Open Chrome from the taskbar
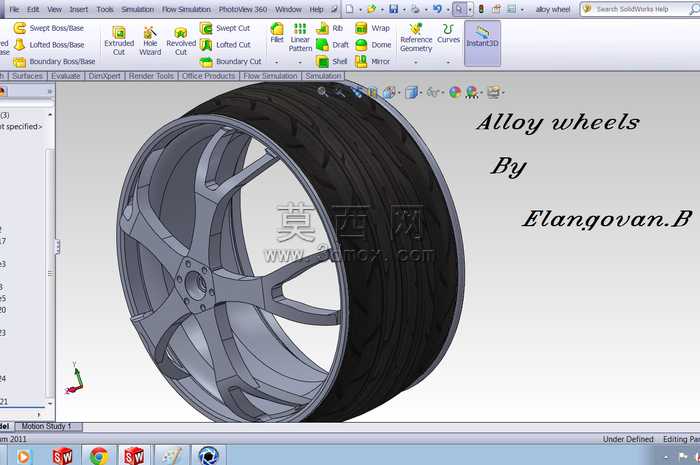The height and width of the screenshot is (465, 700). [99, 456]
